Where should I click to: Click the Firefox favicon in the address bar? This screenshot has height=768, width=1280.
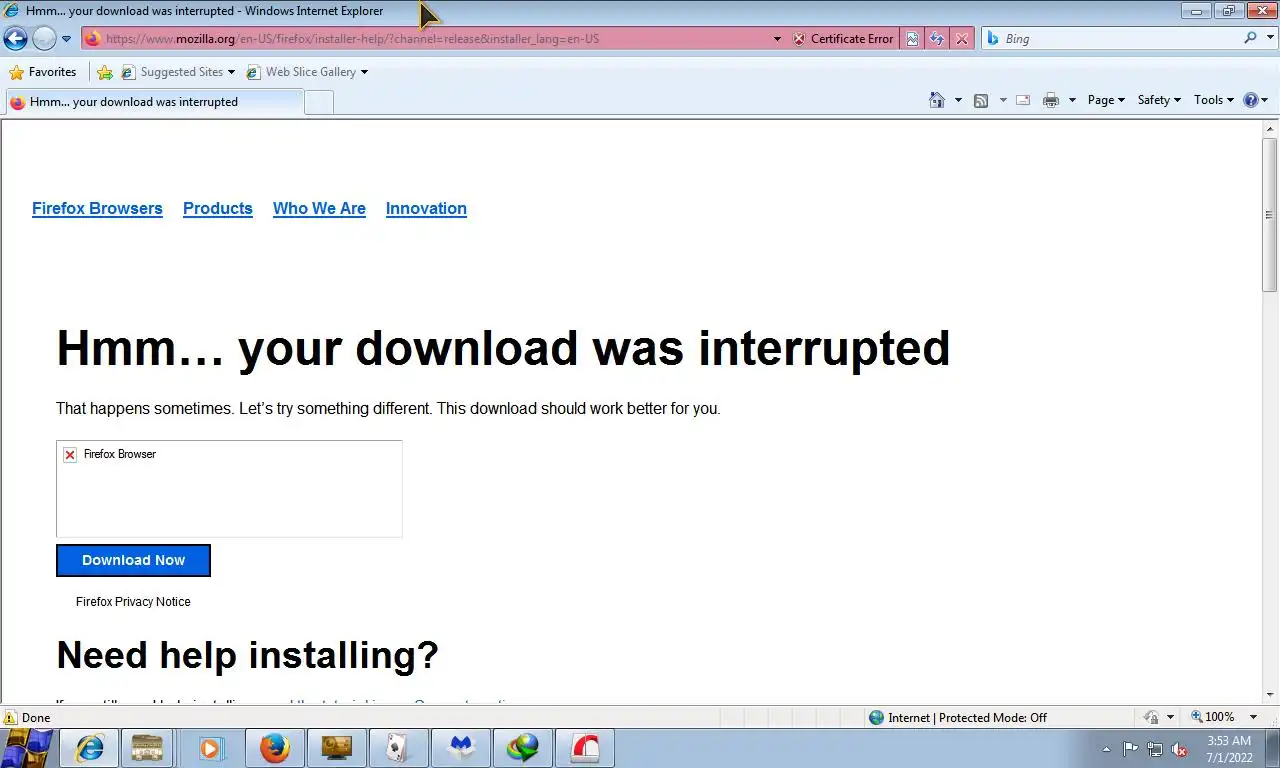point(93,39)
